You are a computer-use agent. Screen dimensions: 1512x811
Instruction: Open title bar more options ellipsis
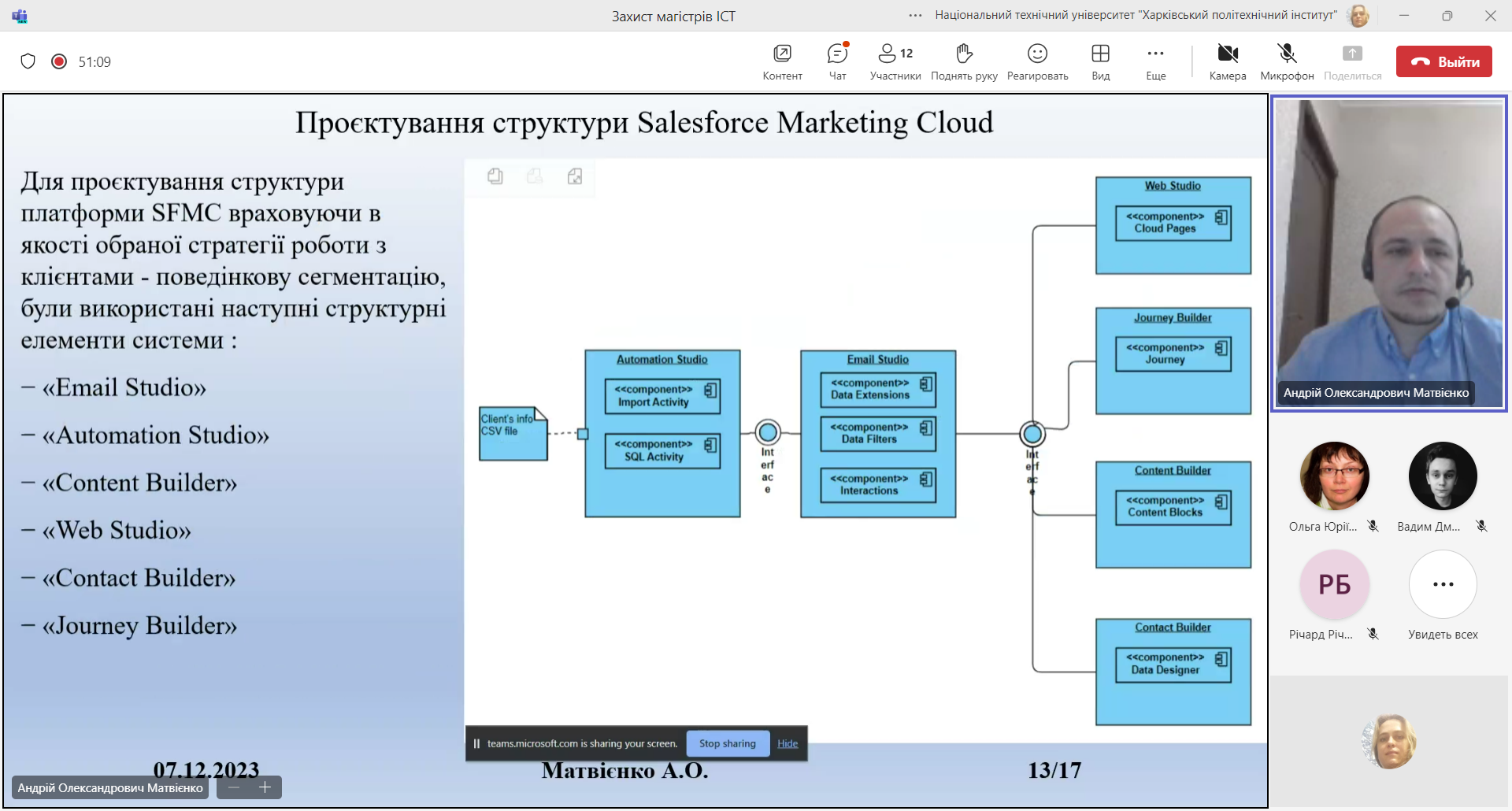(915, 16)
